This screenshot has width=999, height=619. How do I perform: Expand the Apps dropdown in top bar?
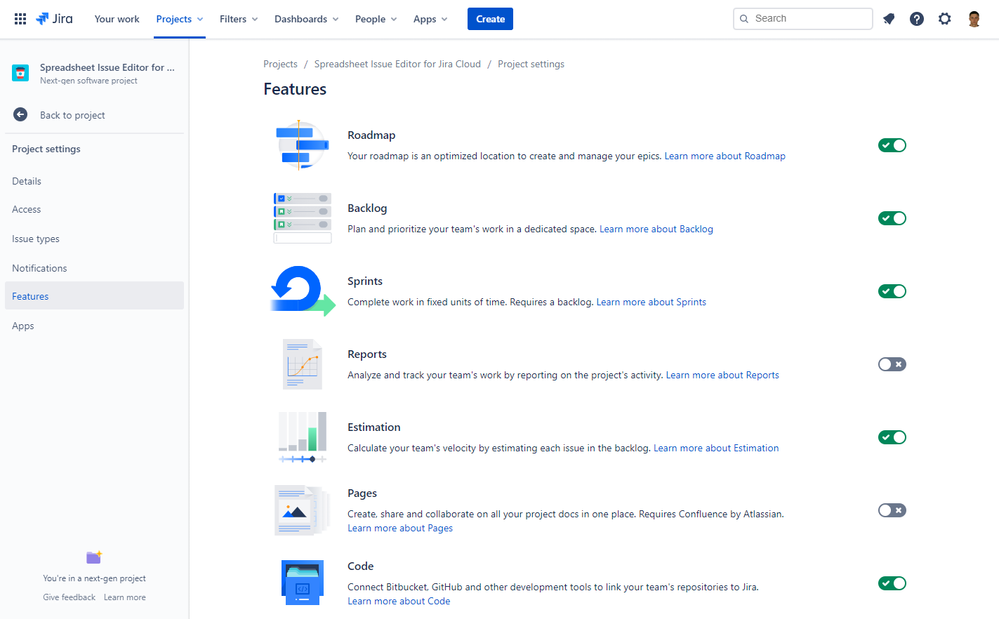430,19
